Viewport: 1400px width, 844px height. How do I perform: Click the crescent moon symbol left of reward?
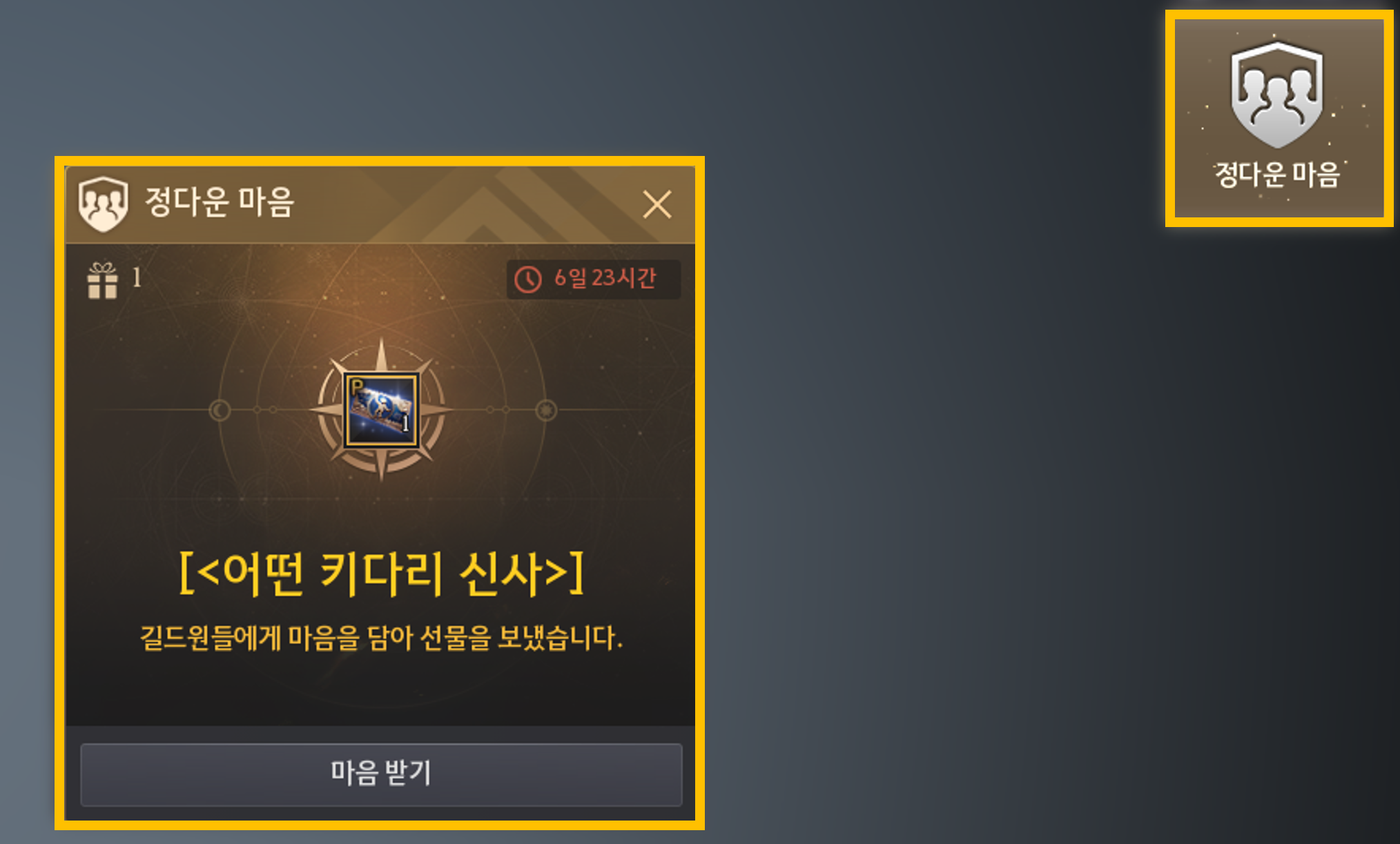coord(220,411)
